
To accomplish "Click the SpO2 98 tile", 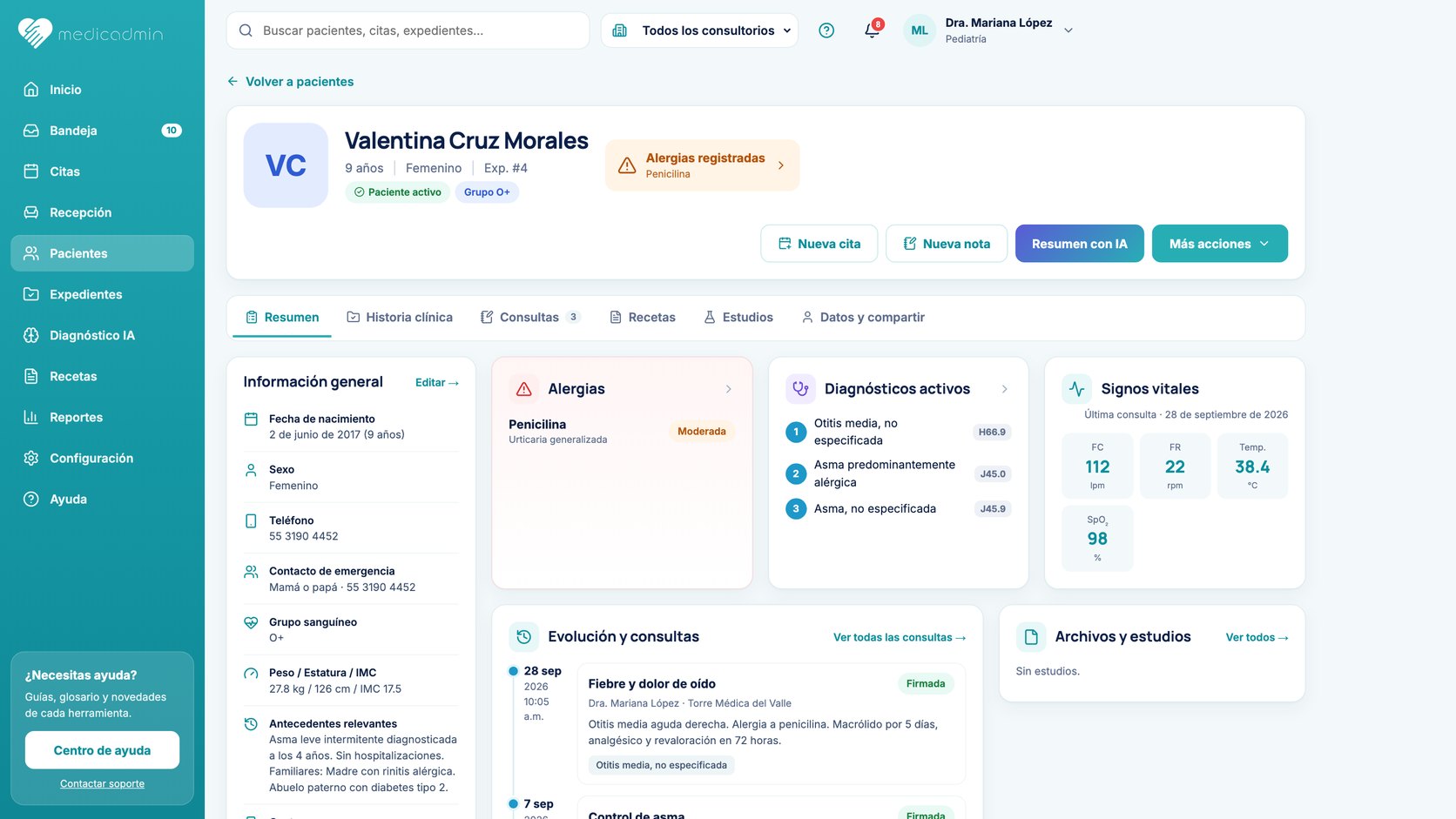I will (x=1097, y=538).
